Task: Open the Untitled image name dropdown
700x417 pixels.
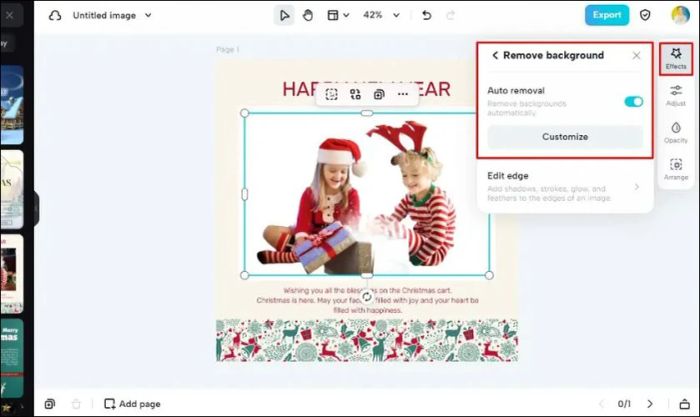Action: click(148, 15)
